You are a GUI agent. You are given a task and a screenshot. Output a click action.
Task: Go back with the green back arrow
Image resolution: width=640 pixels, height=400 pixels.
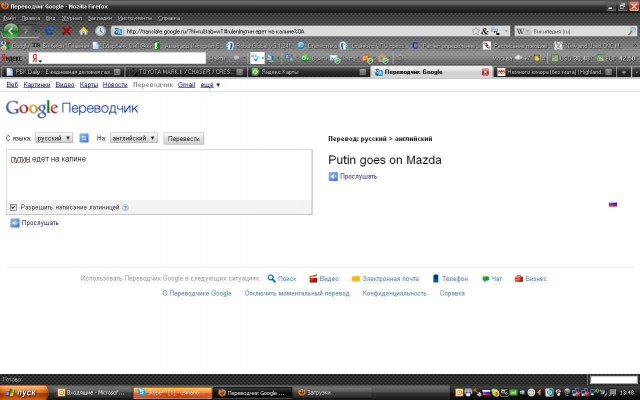[x=11, y=31]
